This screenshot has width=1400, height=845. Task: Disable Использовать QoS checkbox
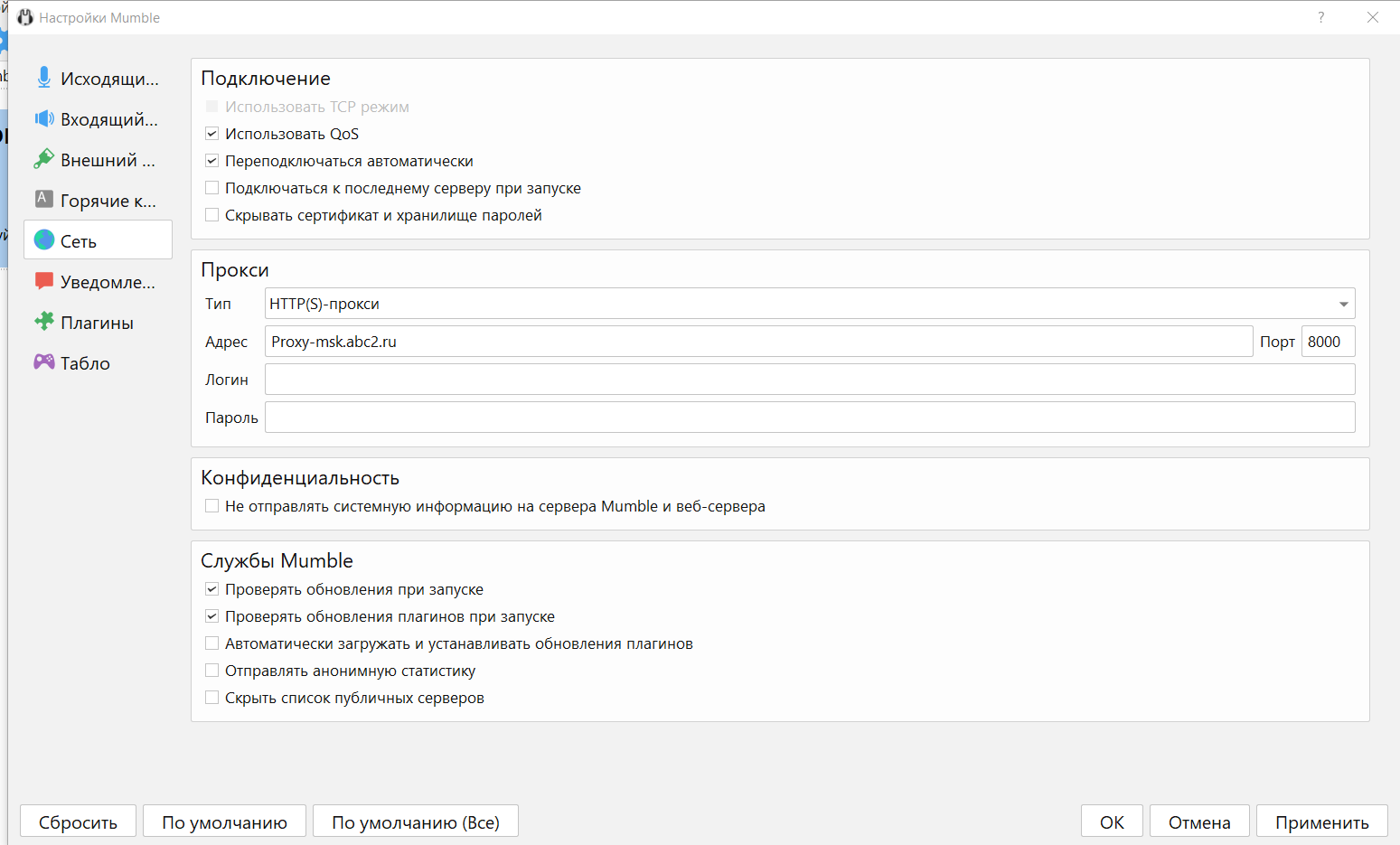(x=211, y=134)
